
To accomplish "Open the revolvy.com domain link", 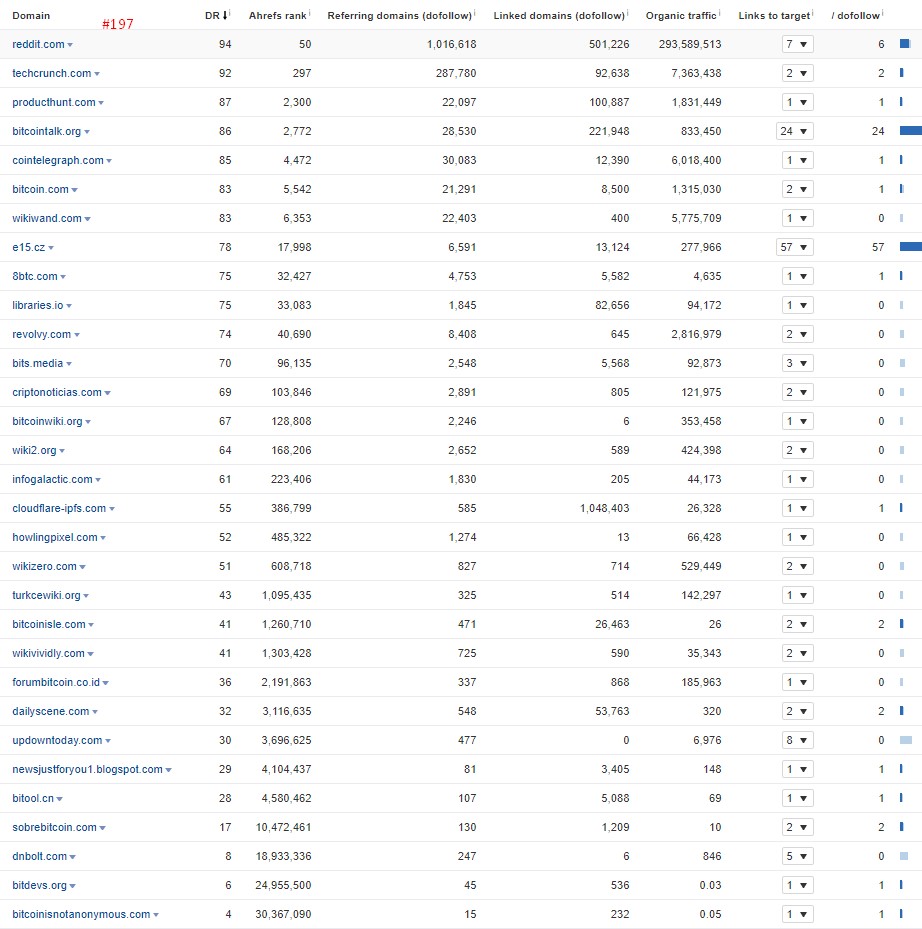I will [x=41, y=335].
